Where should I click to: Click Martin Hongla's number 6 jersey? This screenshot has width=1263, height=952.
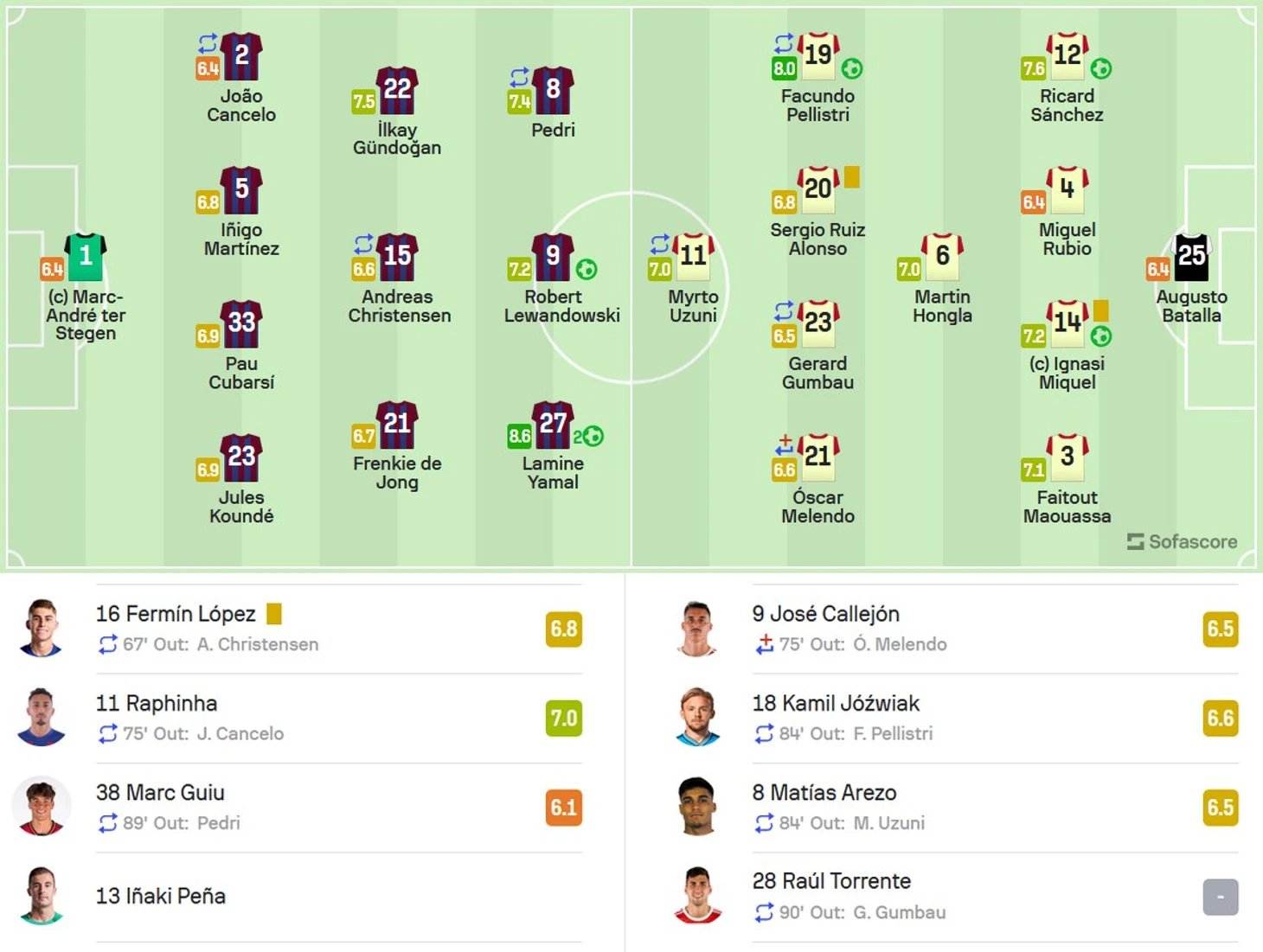942,257
